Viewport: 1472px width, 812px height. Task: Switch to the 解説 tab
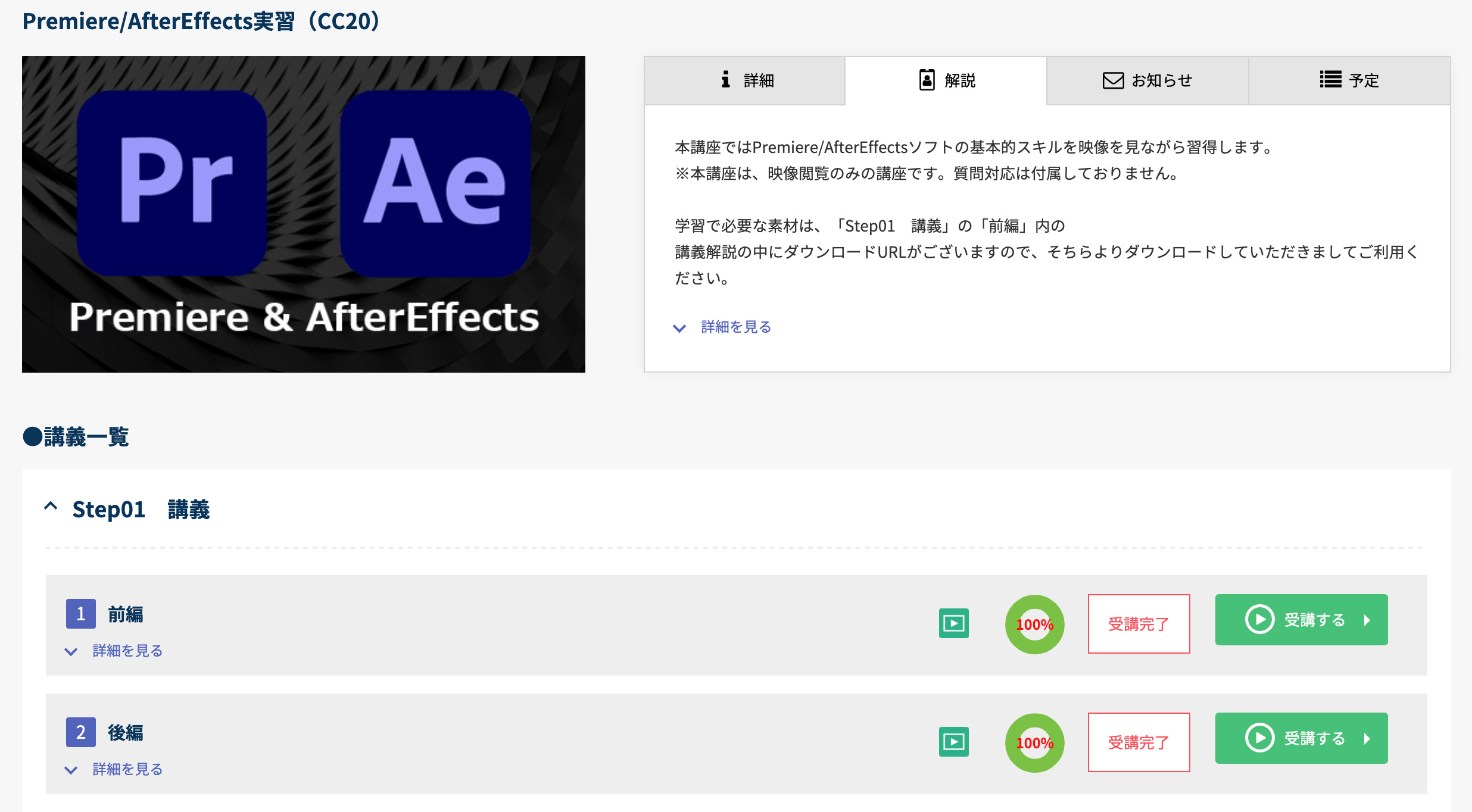(946, 81)
